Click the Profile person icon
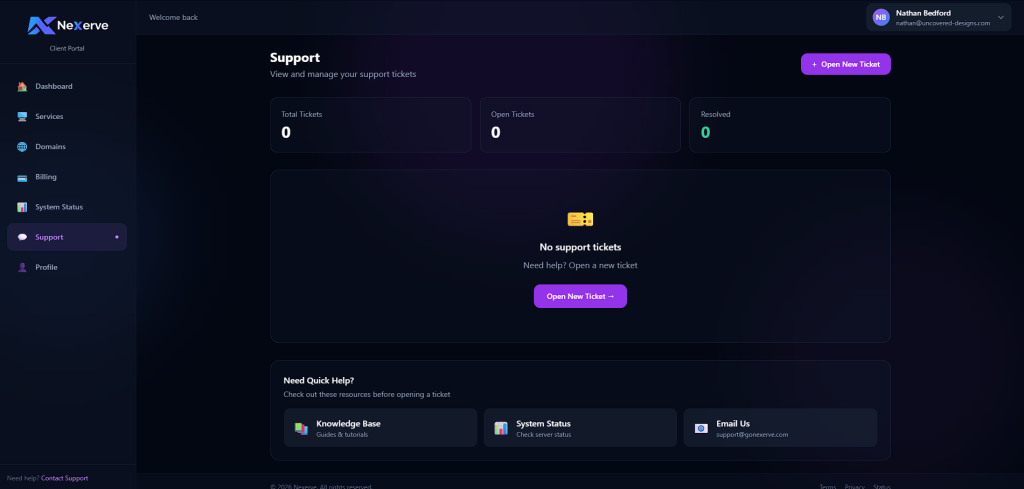Viewport: 1024px width, 489px height. point(22,267)
